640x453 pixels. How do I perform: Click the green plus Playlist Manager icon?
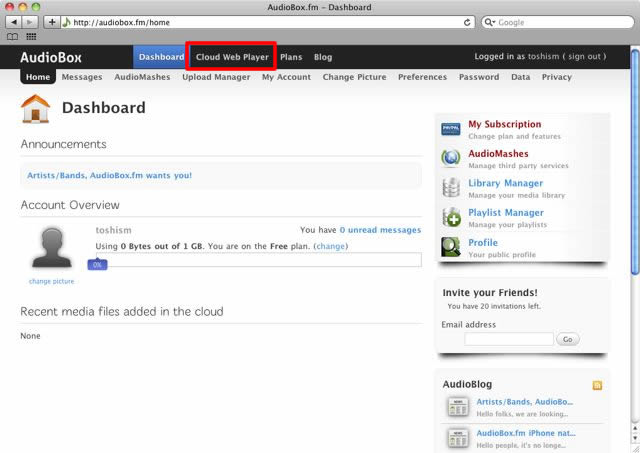click(x=451, y=217)
